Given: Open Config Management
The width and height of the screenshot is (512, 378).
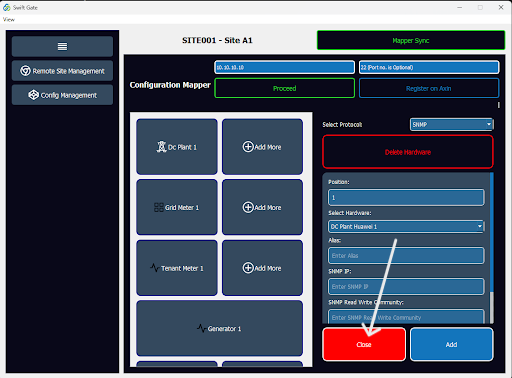Looking at the screenshot, I should (x=62, y=95).
